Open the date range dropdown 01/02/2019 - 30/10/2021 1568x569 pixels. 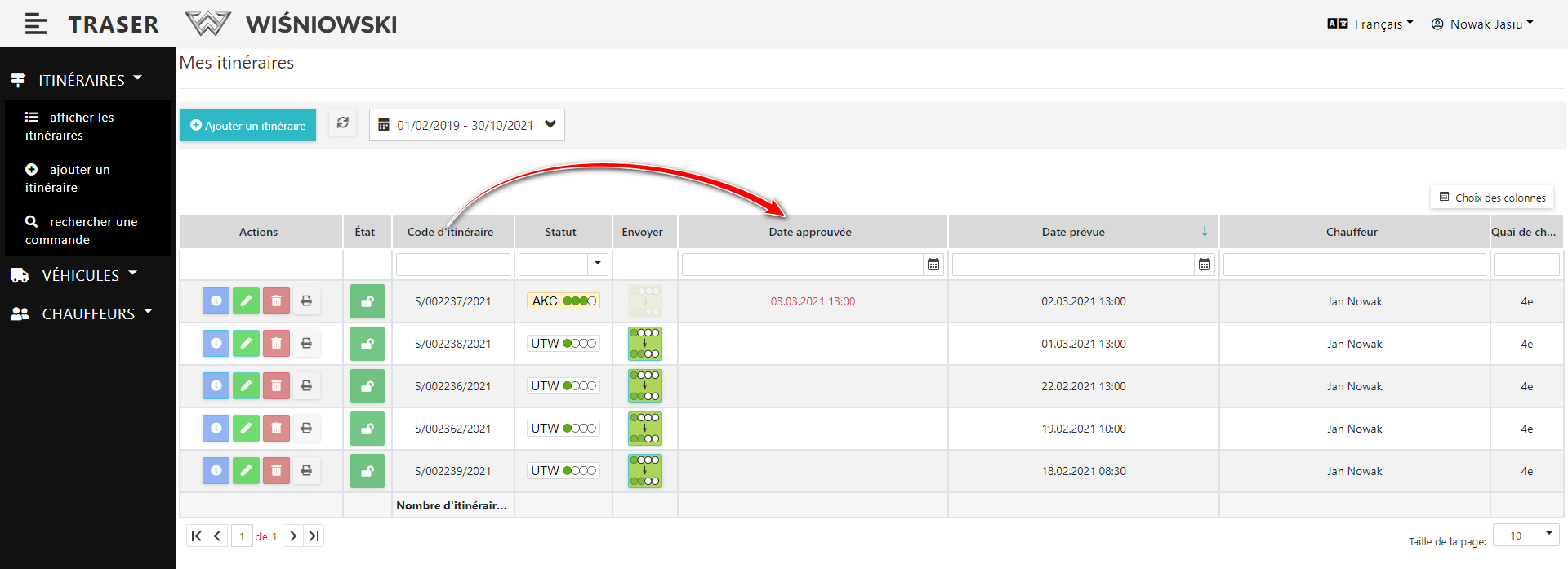(x=466, y=125)
